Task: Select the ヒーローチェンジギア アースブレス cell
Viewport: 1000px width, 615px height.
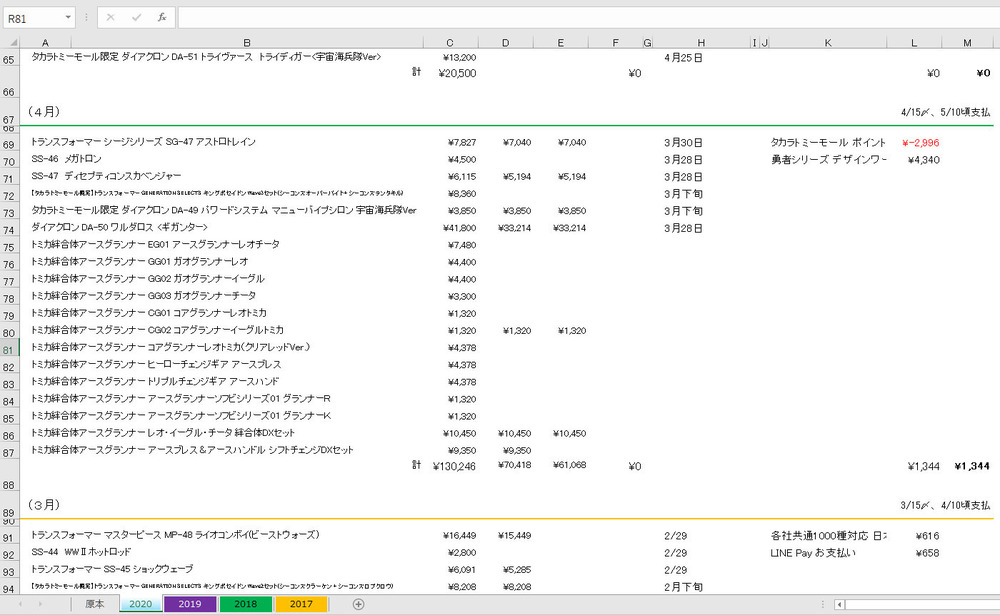Action: tap(156, 364)
